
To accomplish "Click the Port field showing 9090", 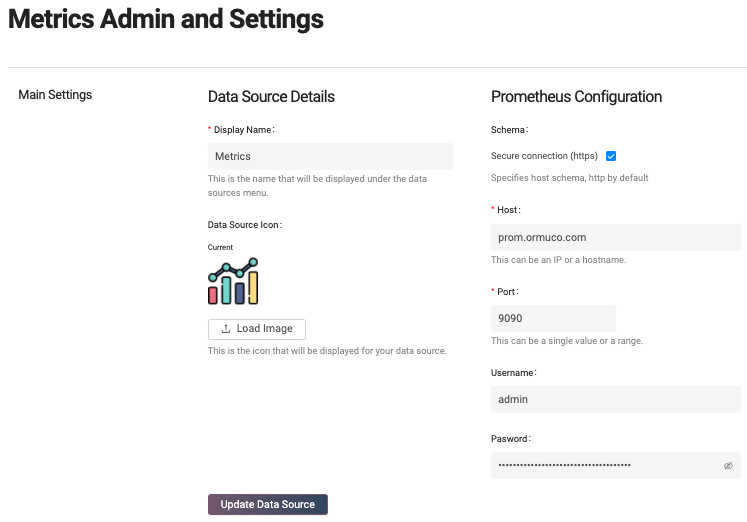I will pyautogui.click(x=553, y=318).
